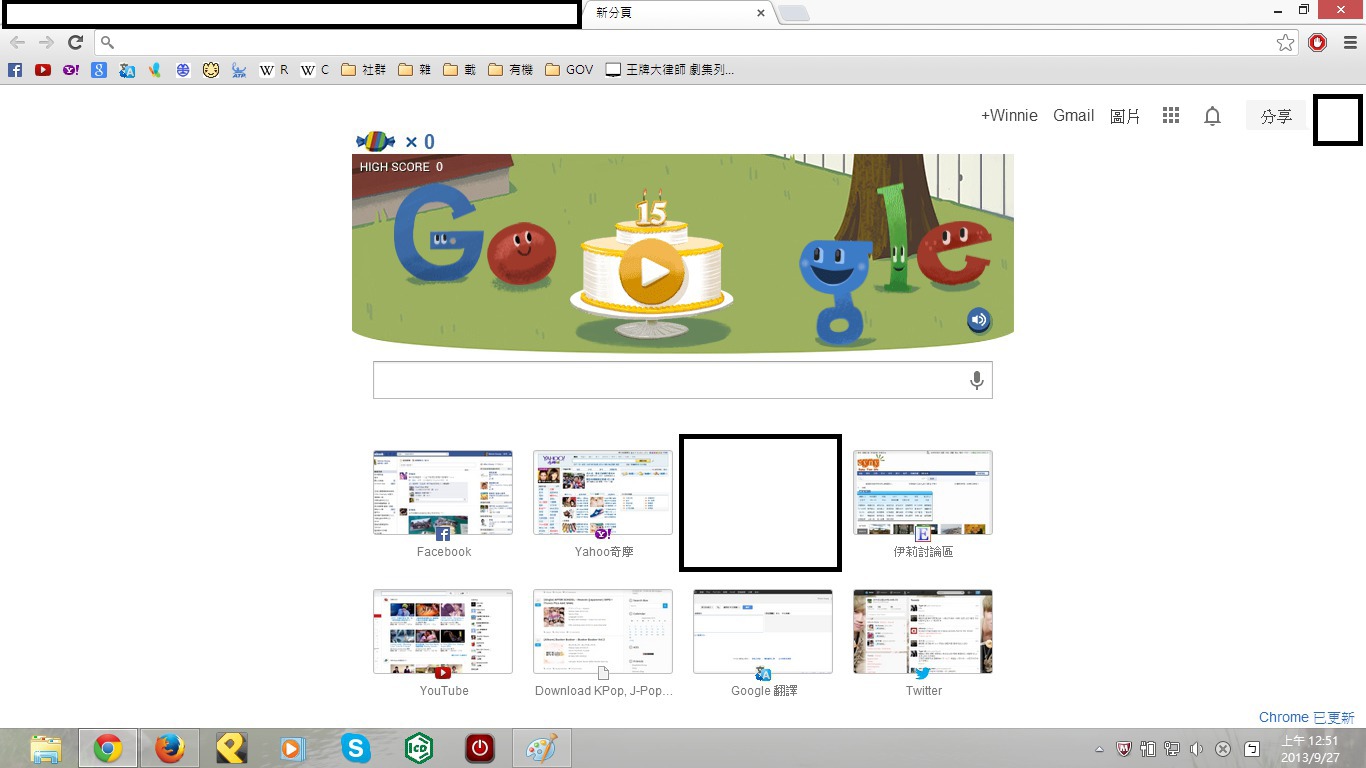Open the 有機 bookmarks folder
This screenshot has height=768, width=1366.
pos(511,70)
